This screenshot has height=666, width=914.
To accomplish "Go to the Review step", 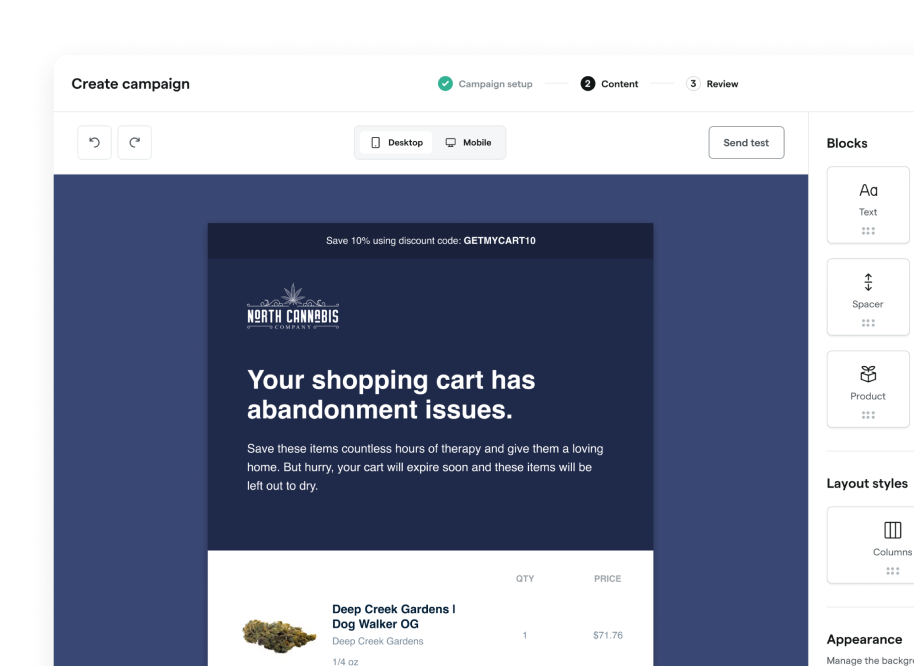I will (x=712, y=84).
